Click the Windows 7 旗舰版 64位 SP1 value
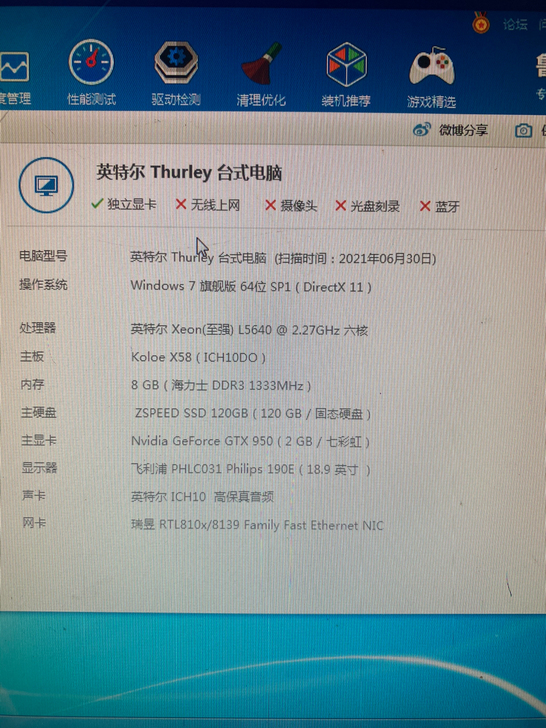546x728 pixels. [x=251, y=286]
